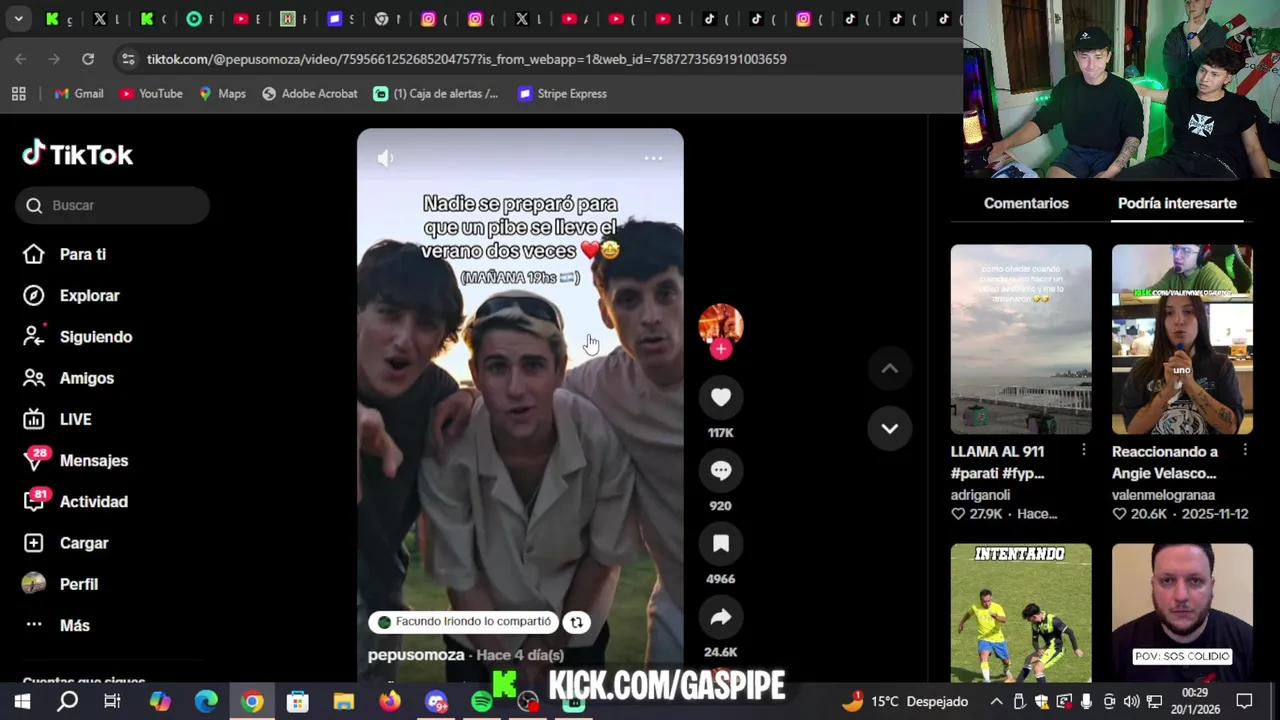The height and width of the screenshot is (720, 1280).
Task: Open the Gmail bookmark
Action: 79,93
